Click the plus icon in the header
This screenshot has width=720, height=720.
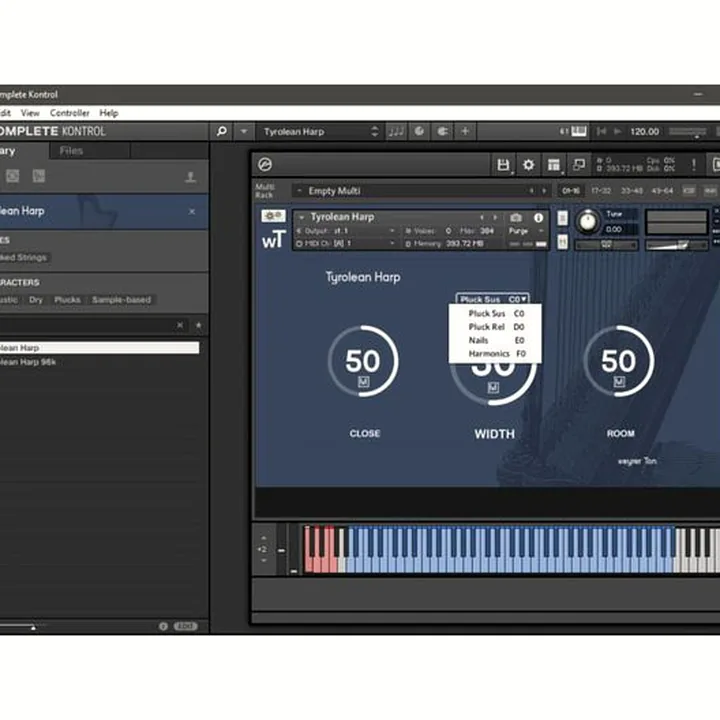click(465, 131)
